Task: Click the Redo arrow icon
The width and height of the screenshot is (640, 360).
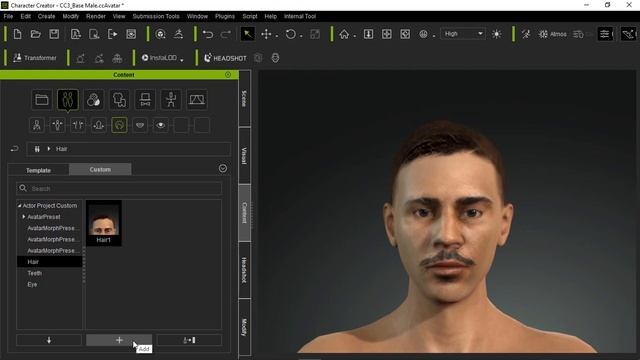Action: pos(226,34)
